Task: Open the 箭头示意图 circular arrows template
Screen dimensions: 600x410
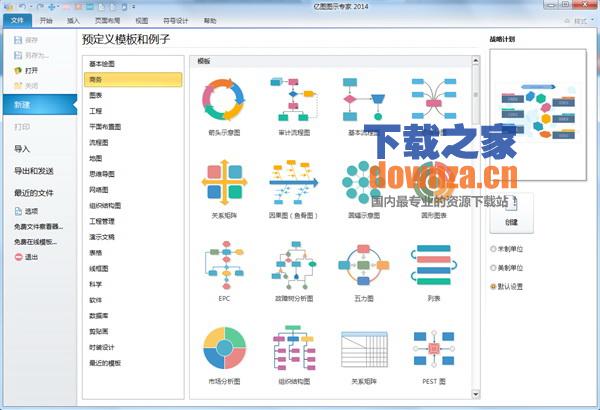Action: tap(224, 100)
